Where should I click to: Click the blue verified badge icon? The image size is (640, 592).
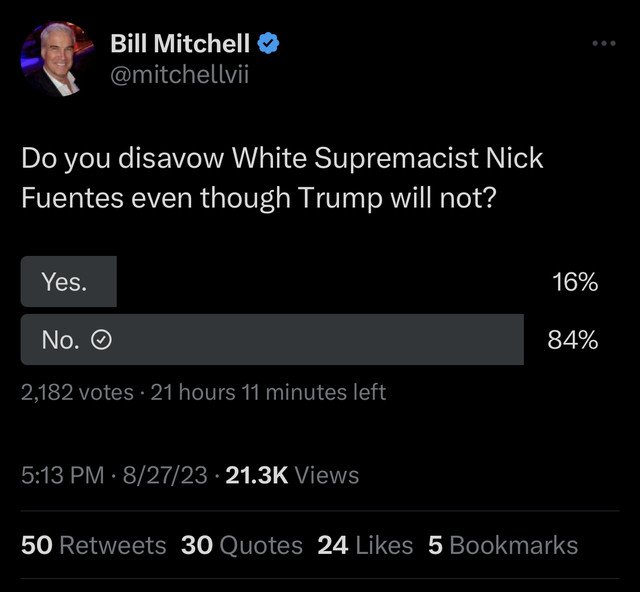(270, 43)
